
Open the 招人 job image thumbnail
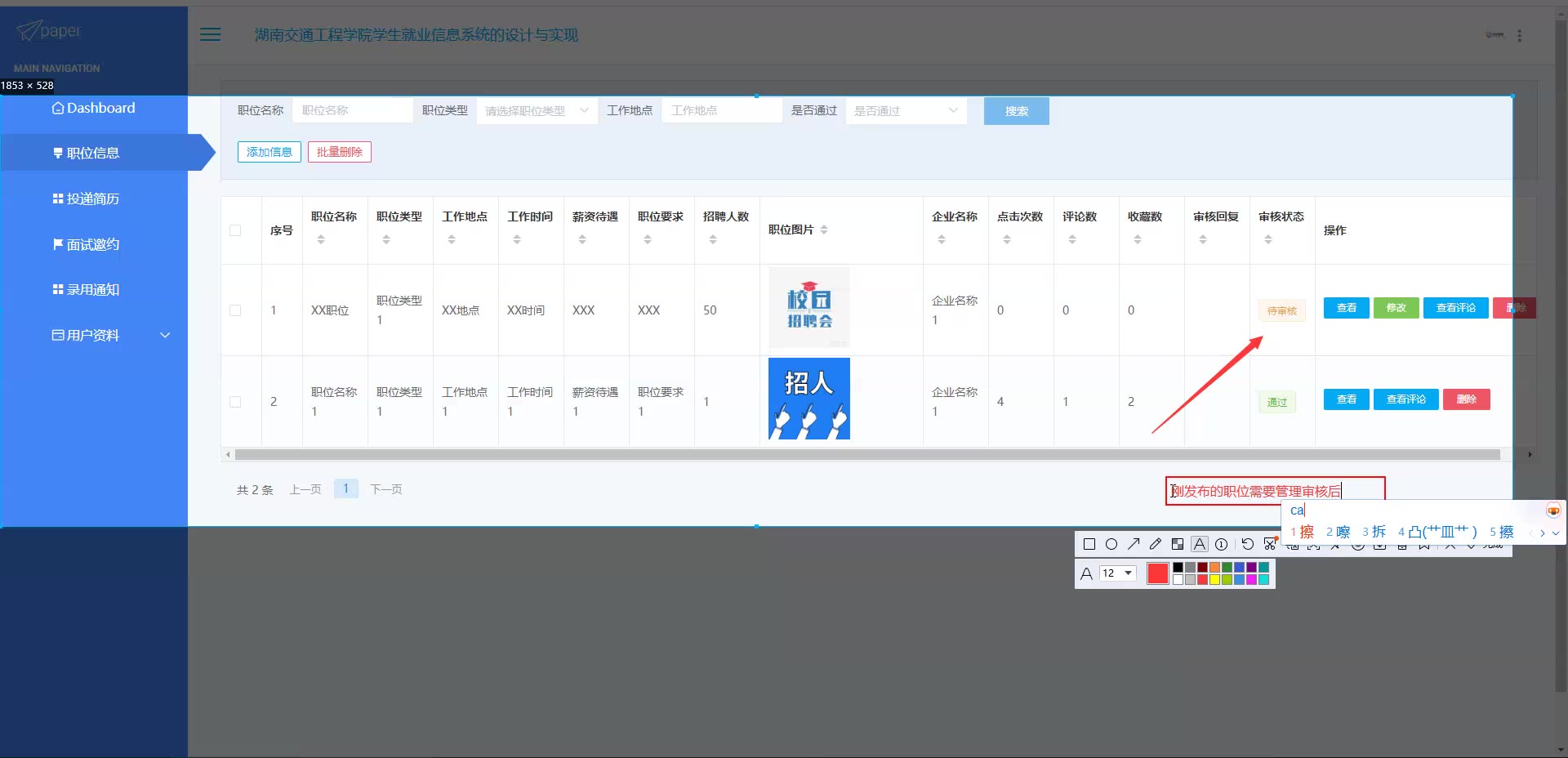(x=809, y=399)
